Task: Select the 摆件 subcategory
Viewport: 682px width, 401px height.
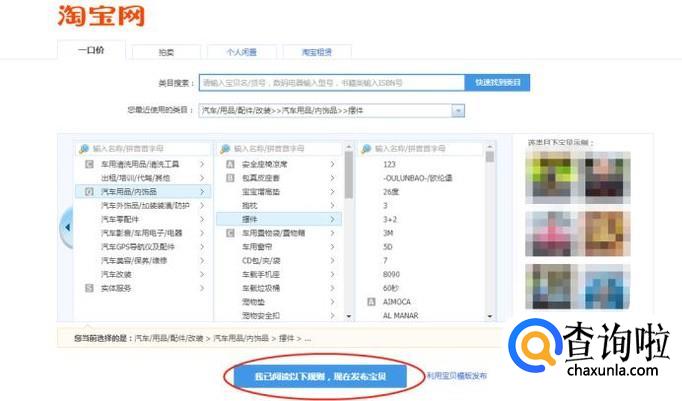Action: (279, 219)
